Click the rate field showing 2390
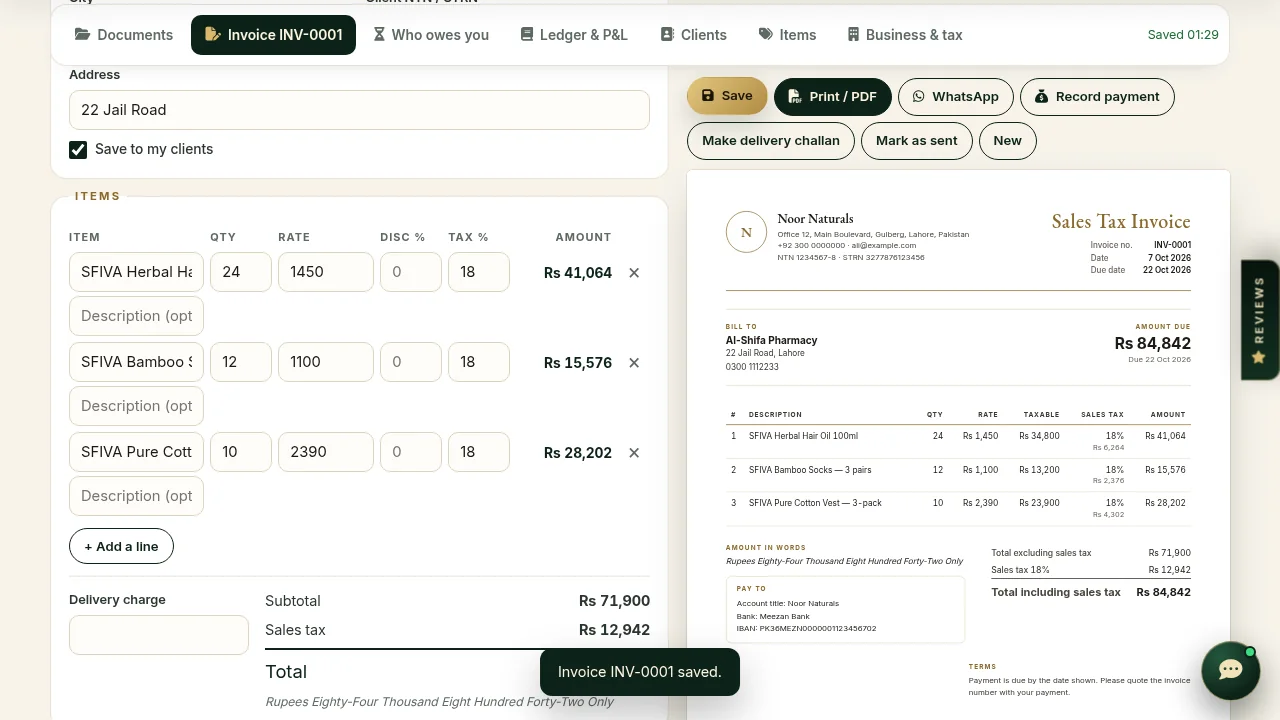The height and width of the screenshot is (720, 1280). (326, 452)
